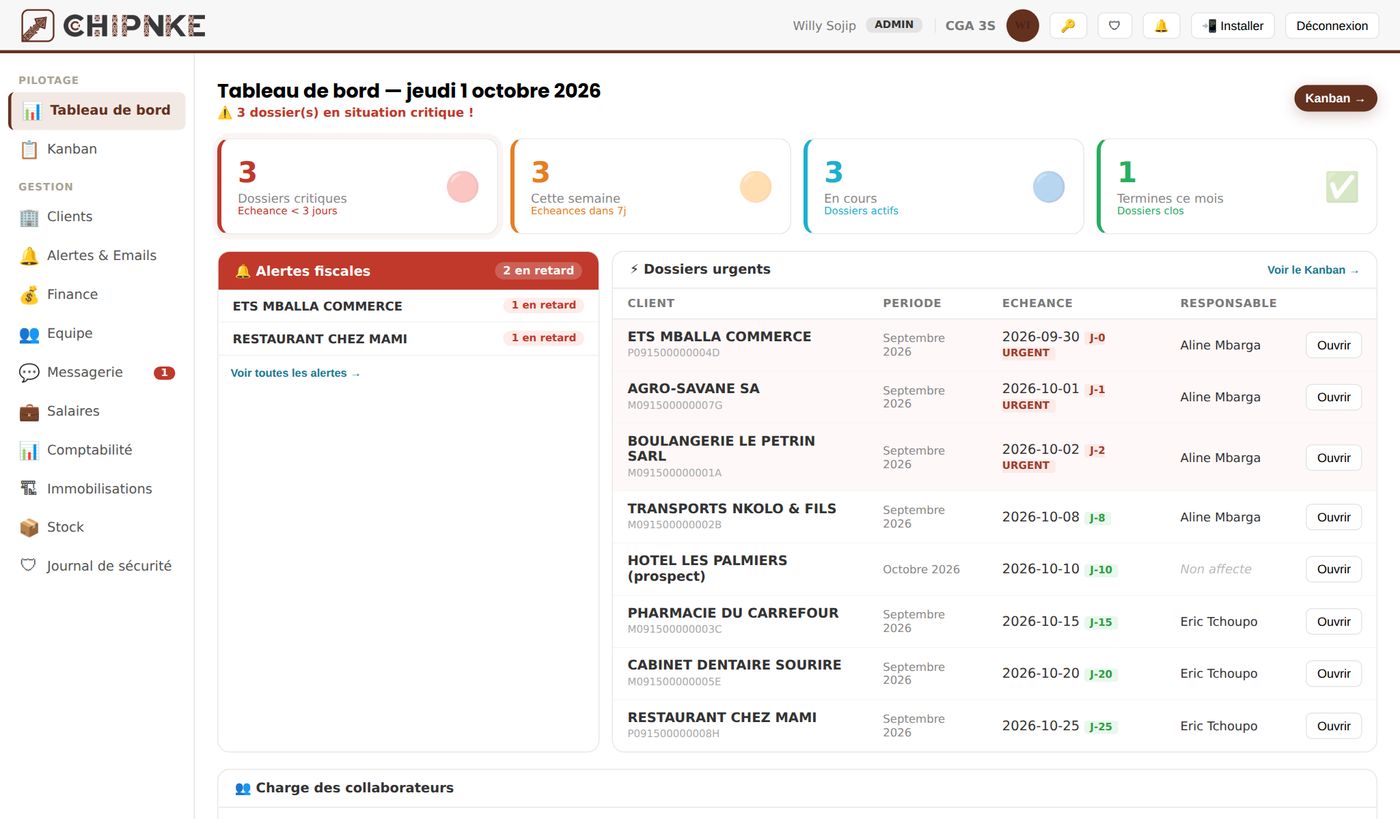Click the Salaires briefcase icon
This screenshot has height=819, width=1400.
click(x=29, y=412)
